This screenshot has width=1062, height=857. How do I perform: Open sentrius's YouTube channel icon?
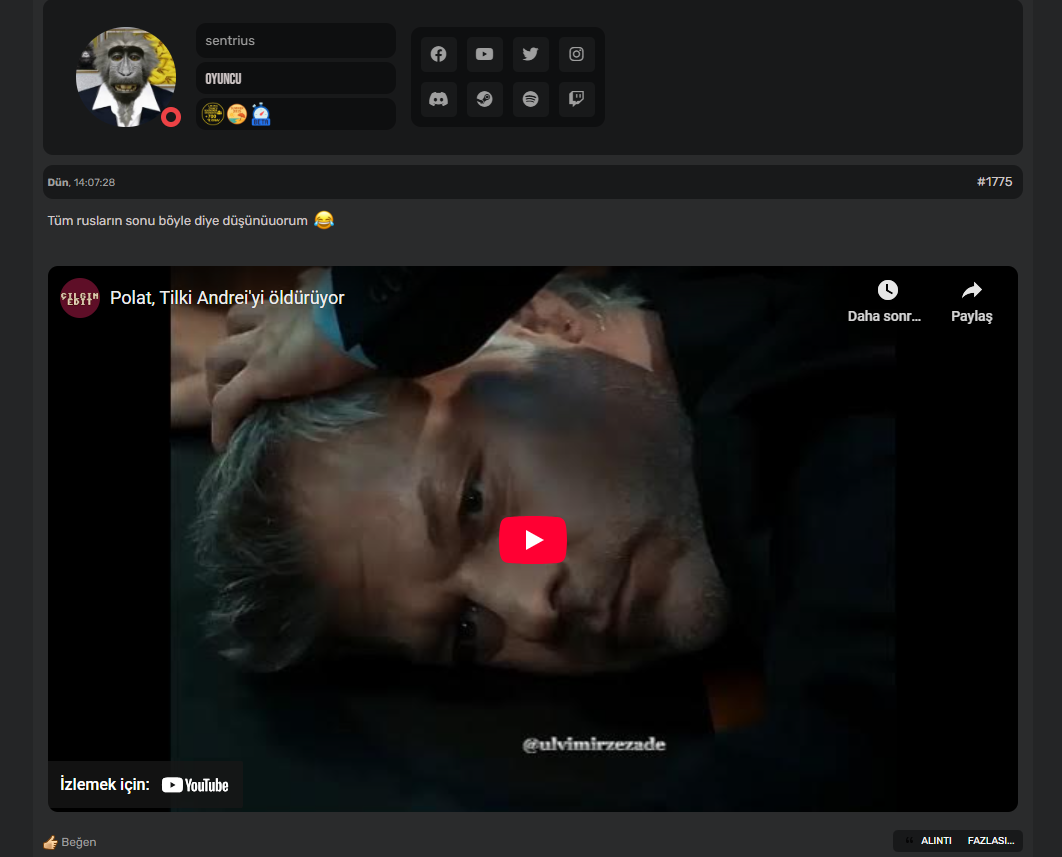coord(484,54)
